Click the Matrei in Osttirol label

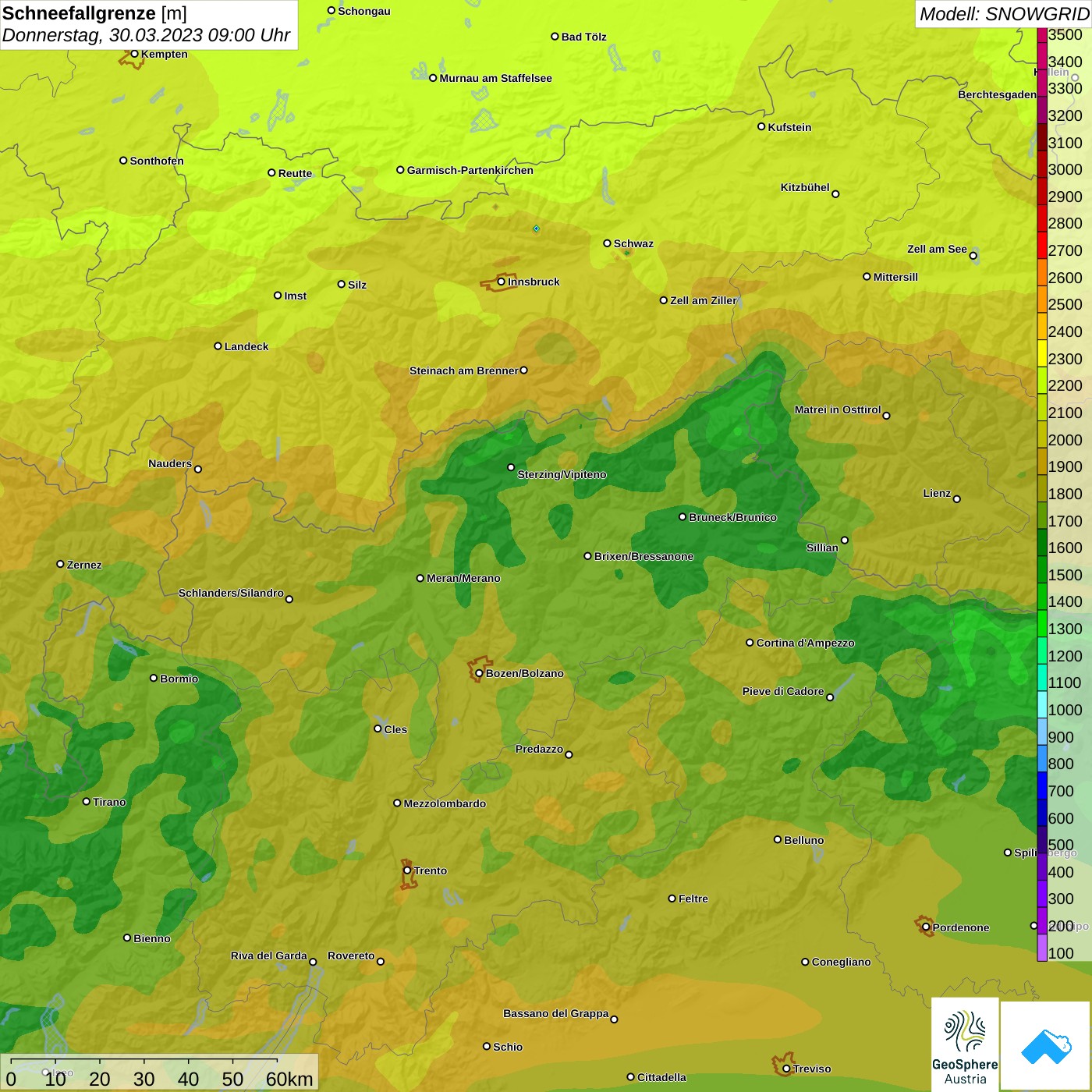(x=838, y=409)
